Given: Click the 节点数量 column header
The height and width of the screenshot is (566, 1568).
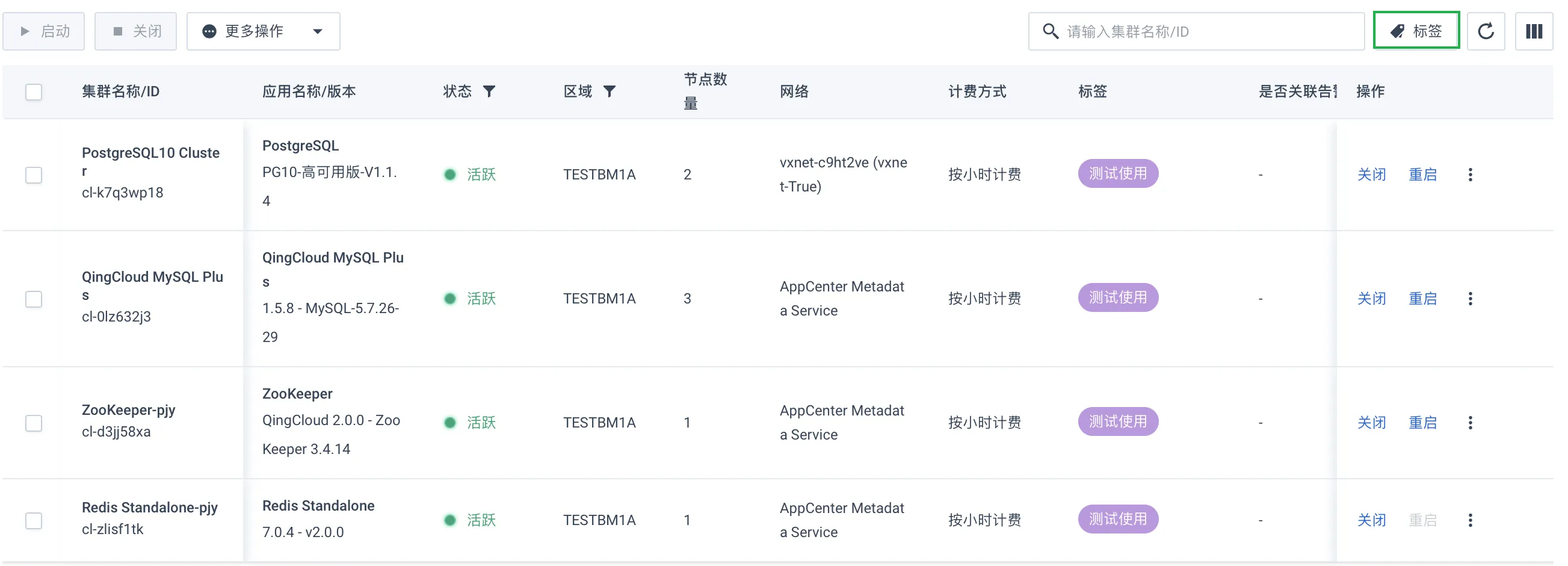Looking at the screenshot, I should [705, 92].
